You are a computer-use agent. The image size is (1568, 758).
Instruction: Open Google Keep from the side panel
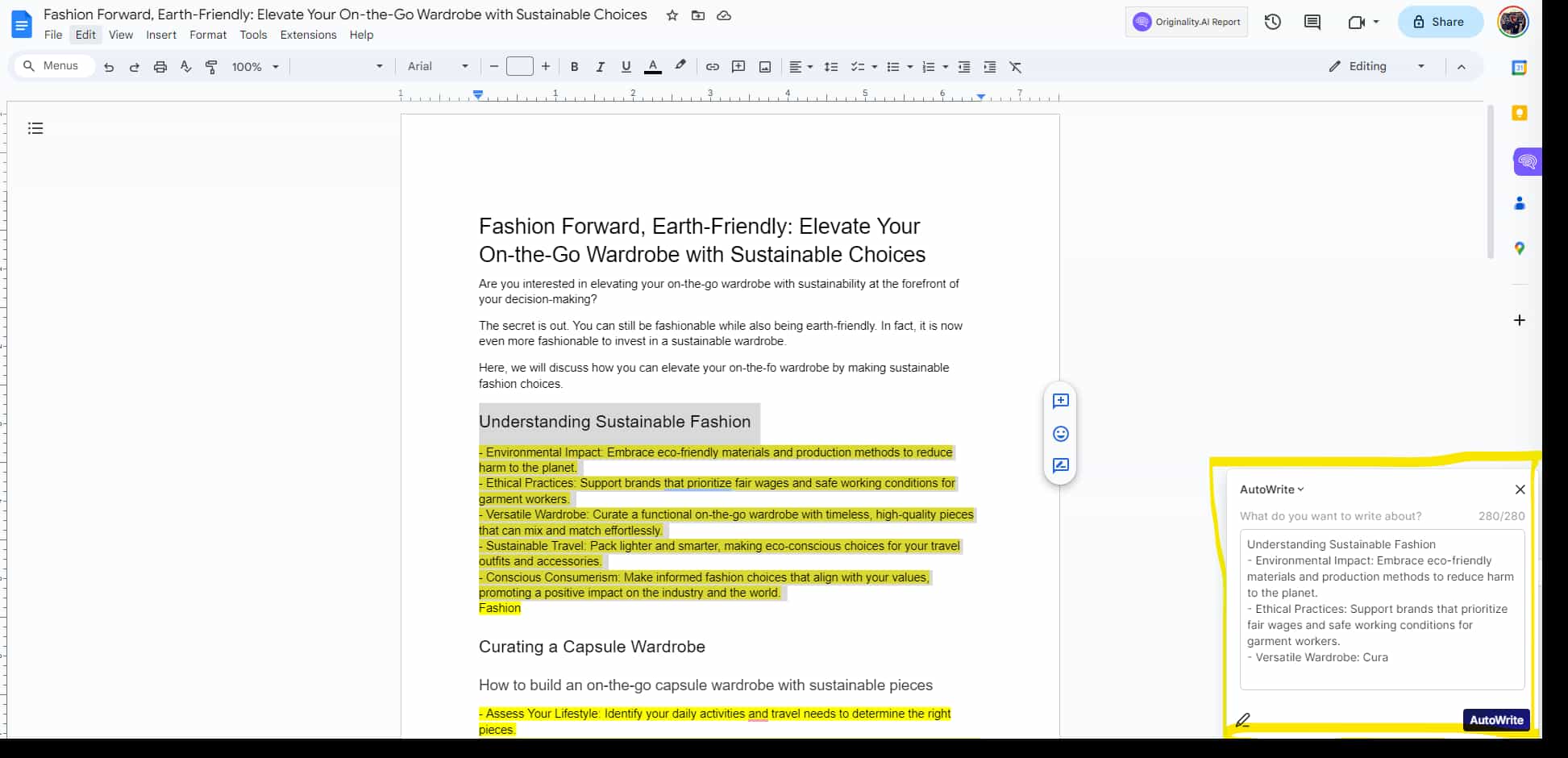tap(1520, 113)
